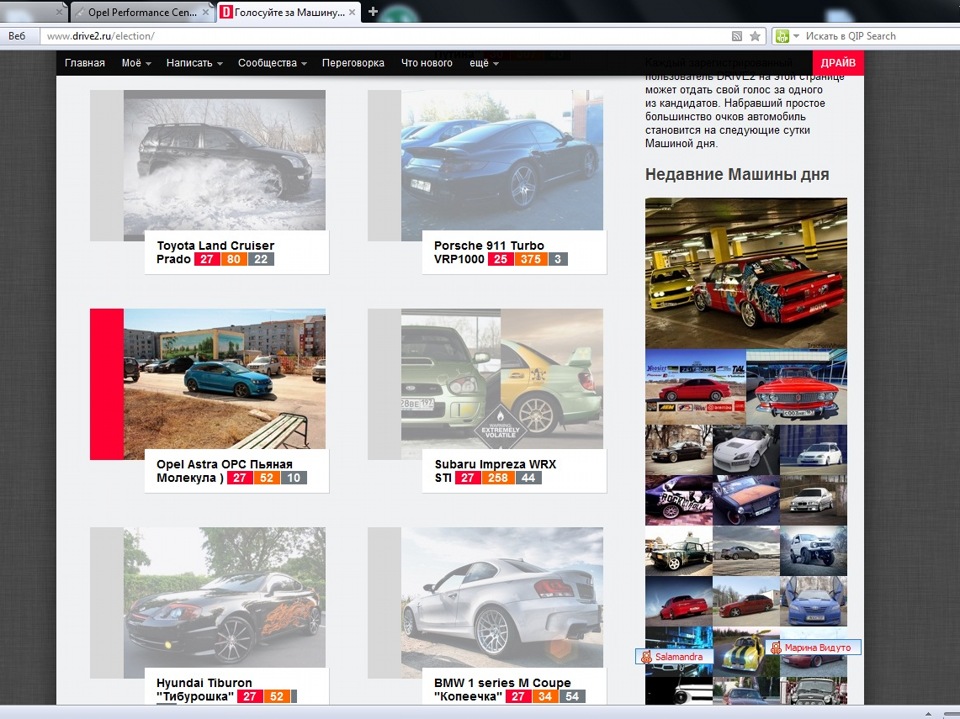Open search engine dropdown arrow near QIP Search
This screenshot has width=960, height=719.
coord(797,36)
